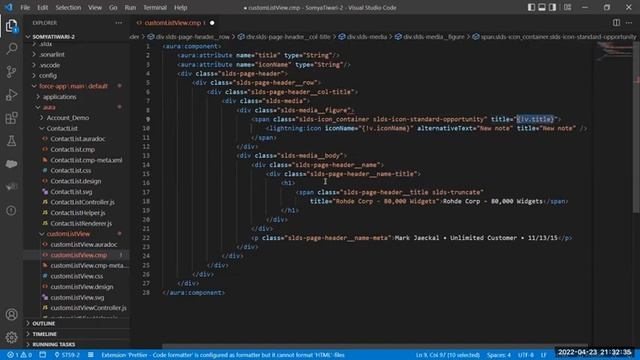This screenshot has width=640, height=360.
Task: Open customListView.auradoc file
Action: click(x=84, y=244)
